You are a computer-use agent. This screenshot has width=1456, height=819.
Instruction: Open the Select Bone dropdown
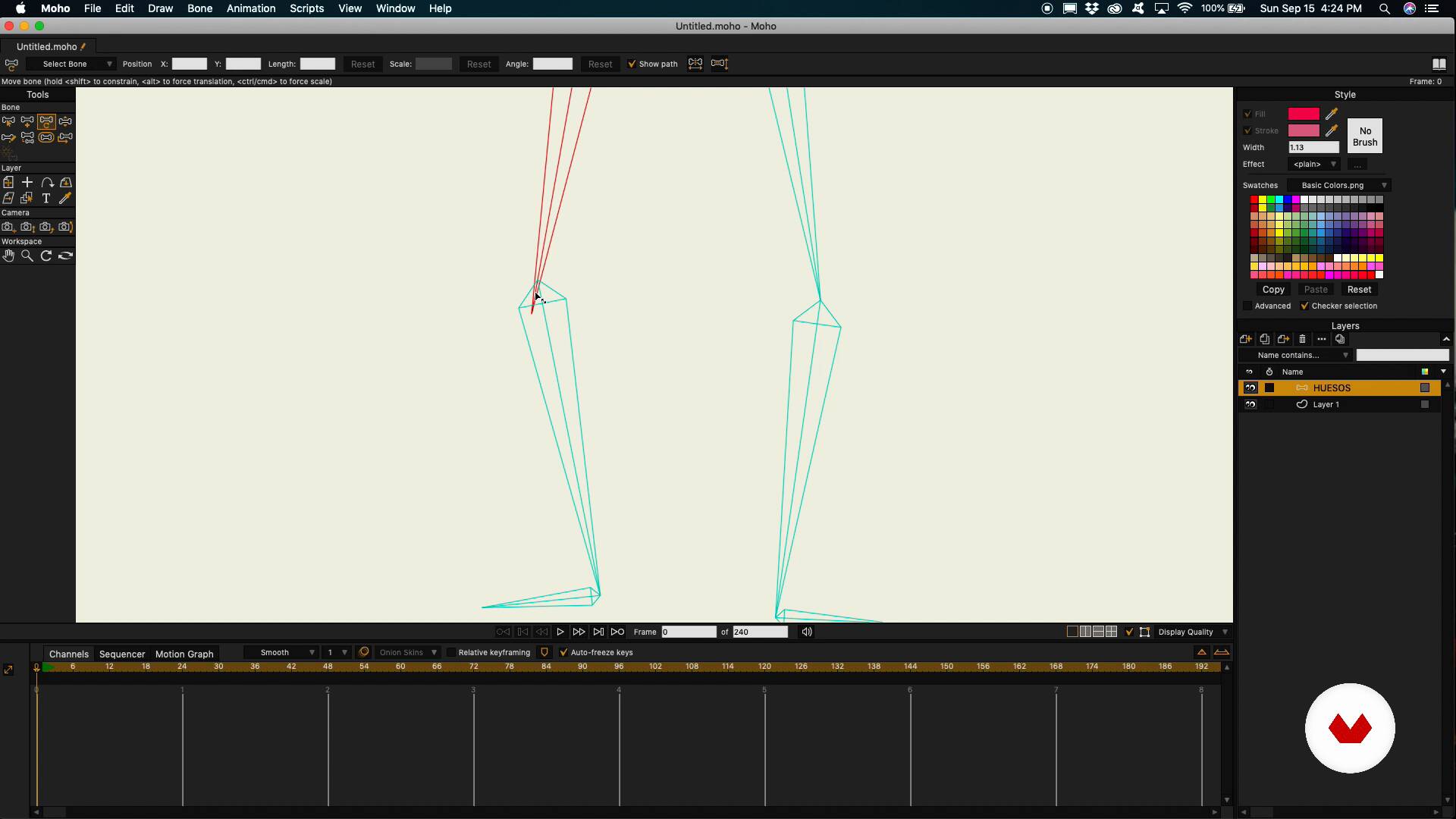[x=71, y=64]
